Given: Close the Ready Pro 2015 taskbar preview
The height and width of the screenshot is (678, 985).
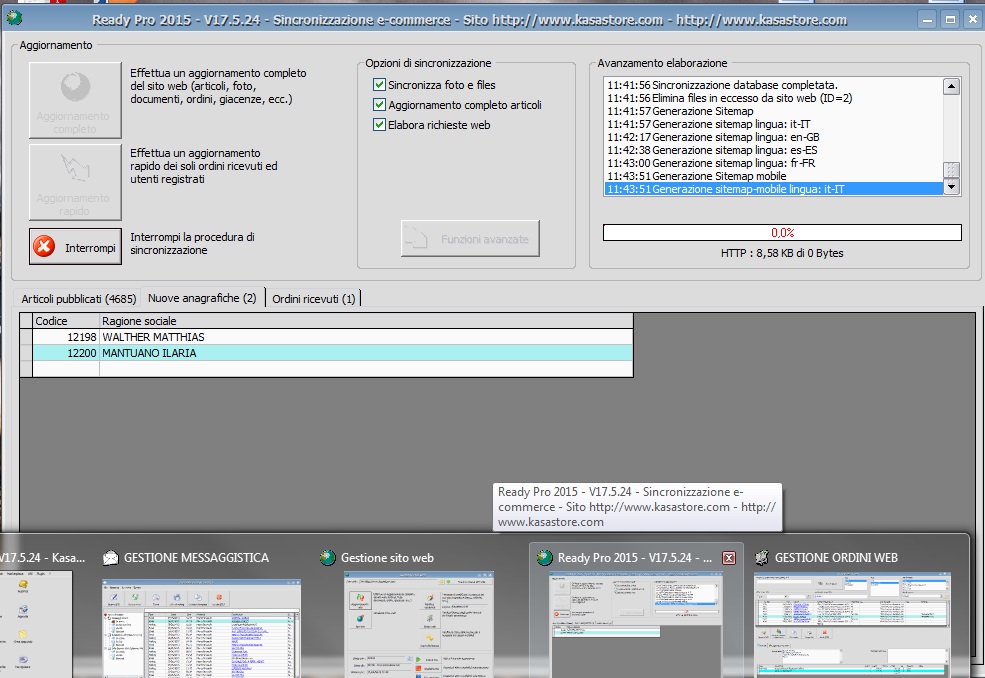Looking at the screenshot, I should pos(729,558).
